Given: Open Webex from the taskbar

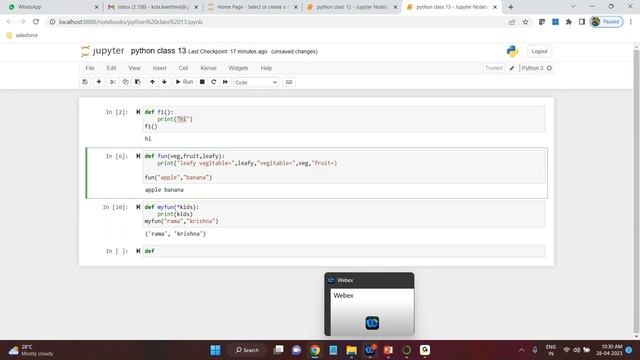Looking at the screenshot, I should pos(370,350).
